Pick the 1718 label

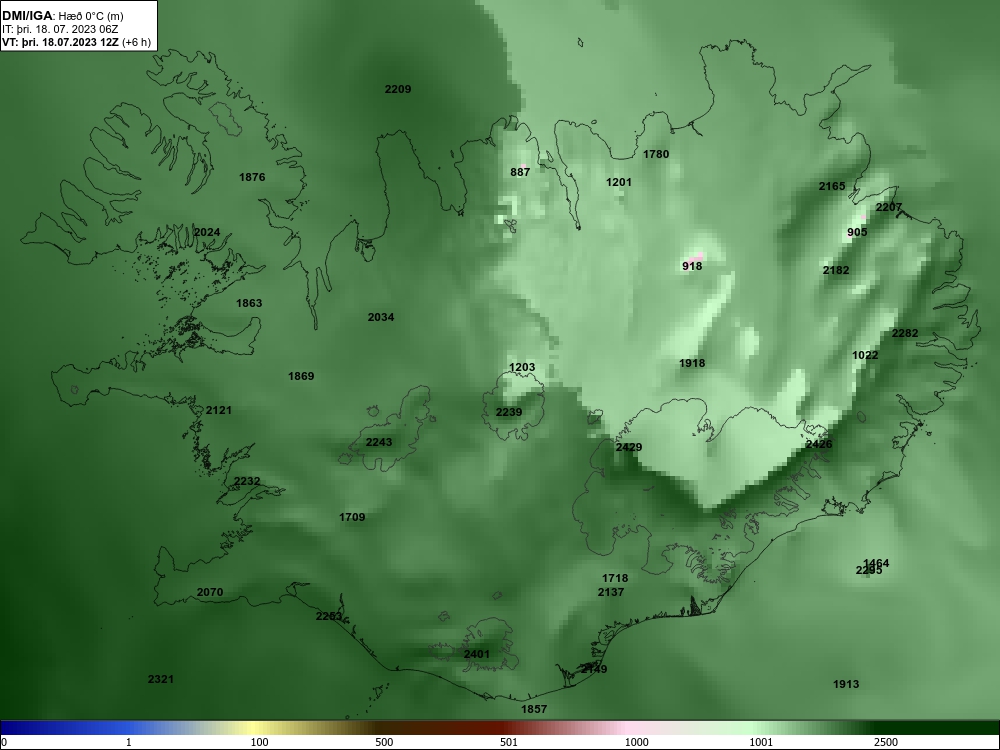615,578
